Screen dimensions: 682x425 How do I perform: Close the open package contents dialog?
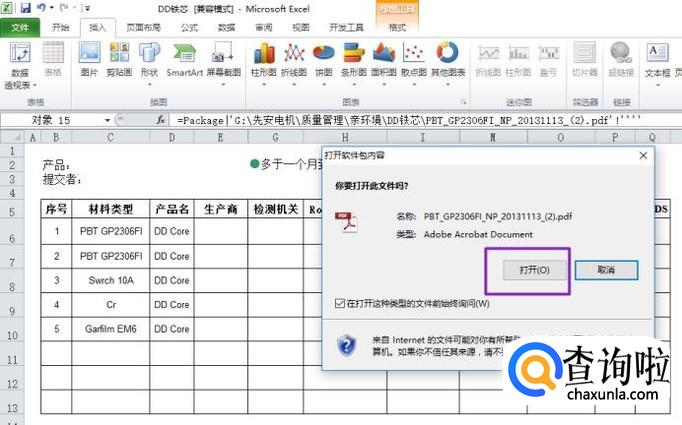coord(643,155)
